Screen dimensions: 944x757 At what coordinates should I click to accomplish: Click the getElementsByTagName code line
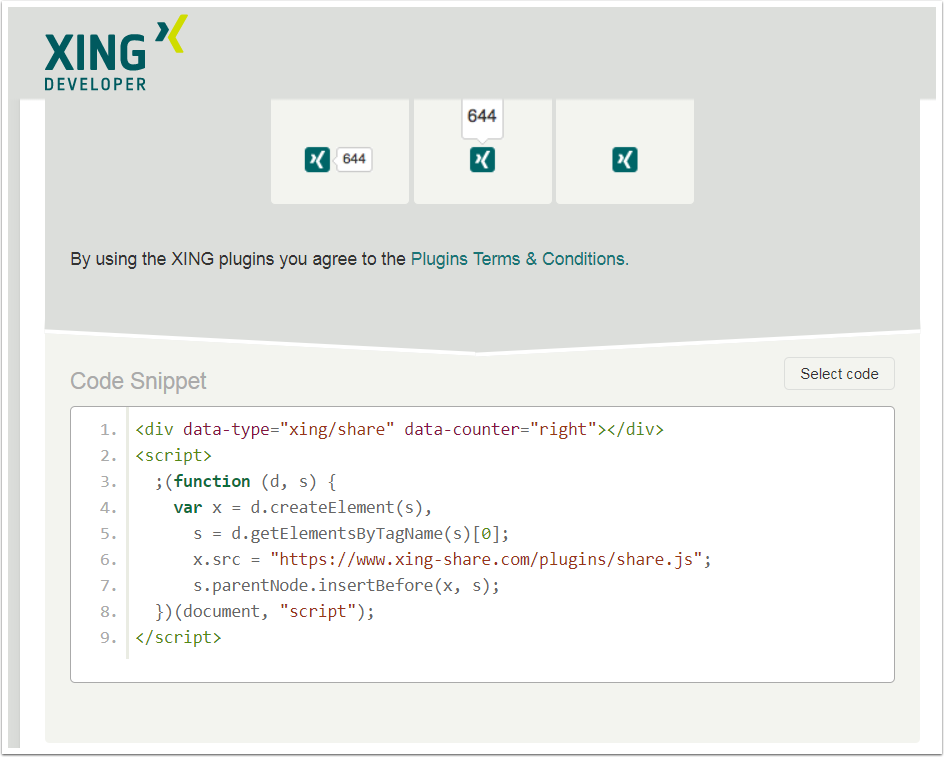click(351, 534)
